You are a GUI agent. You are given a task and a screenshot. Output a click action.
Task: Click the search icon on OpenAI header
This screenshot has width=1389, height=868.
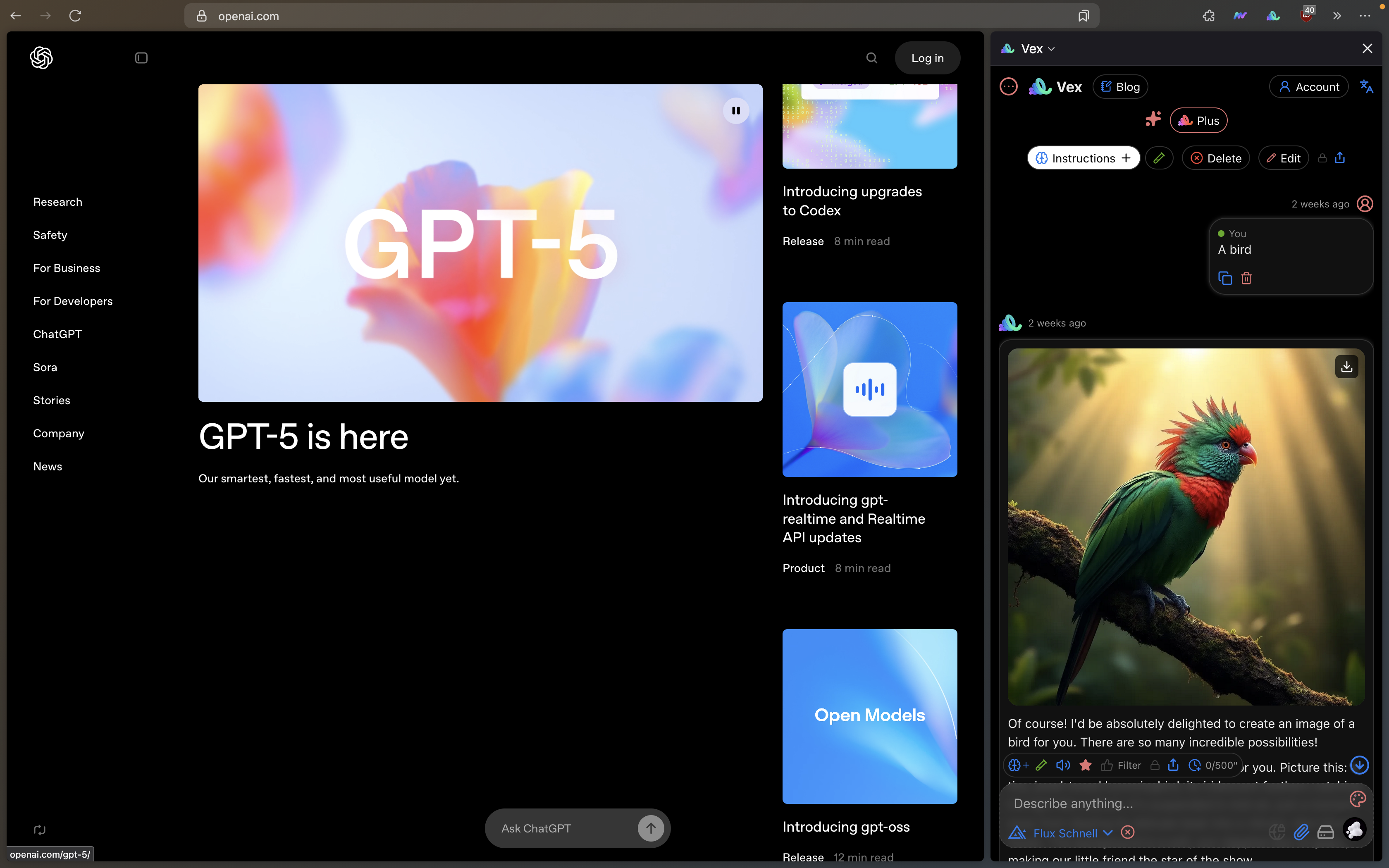[871, 58]
